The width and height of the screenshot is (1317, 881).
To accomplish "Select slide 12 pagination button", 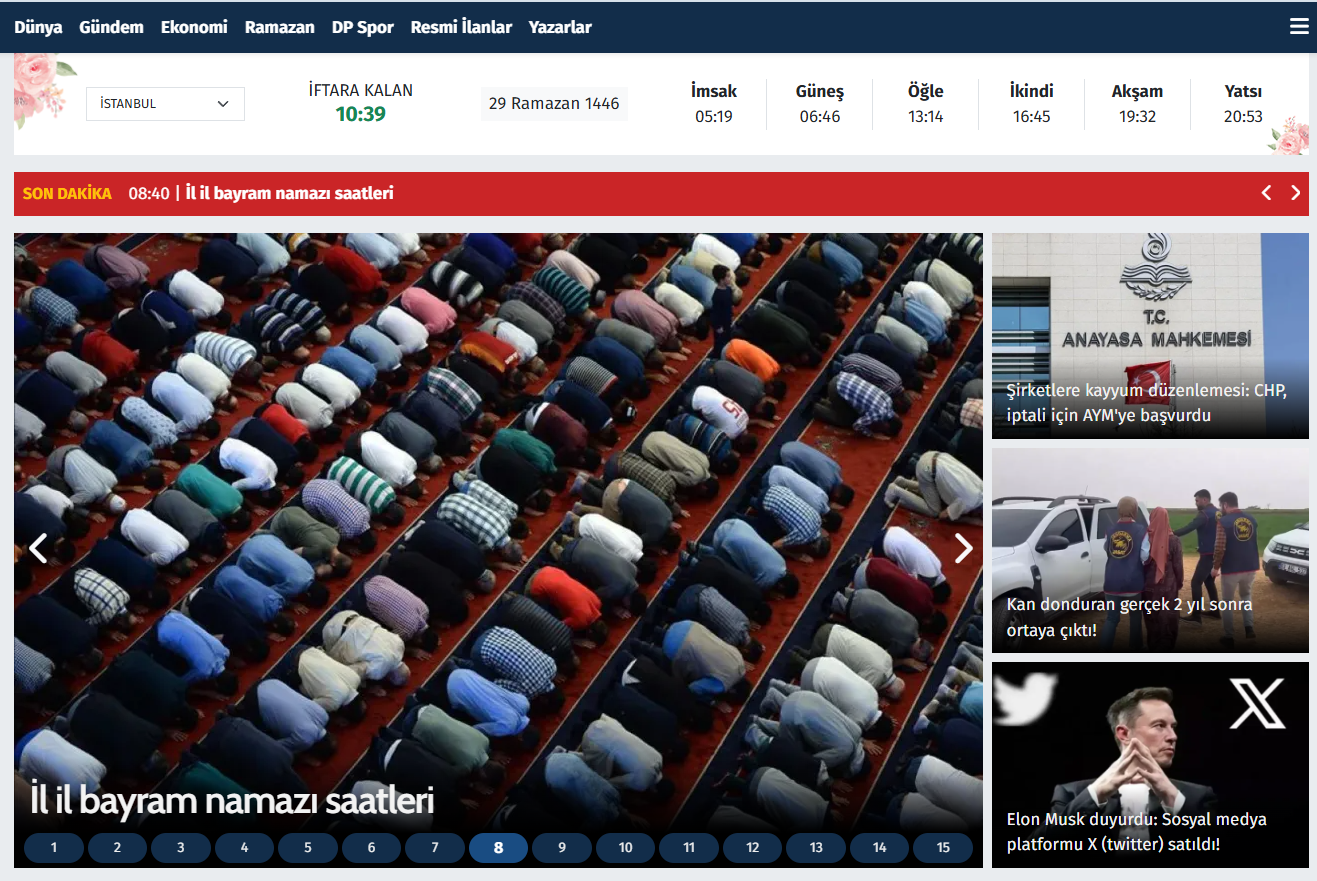I will [752, 848].
